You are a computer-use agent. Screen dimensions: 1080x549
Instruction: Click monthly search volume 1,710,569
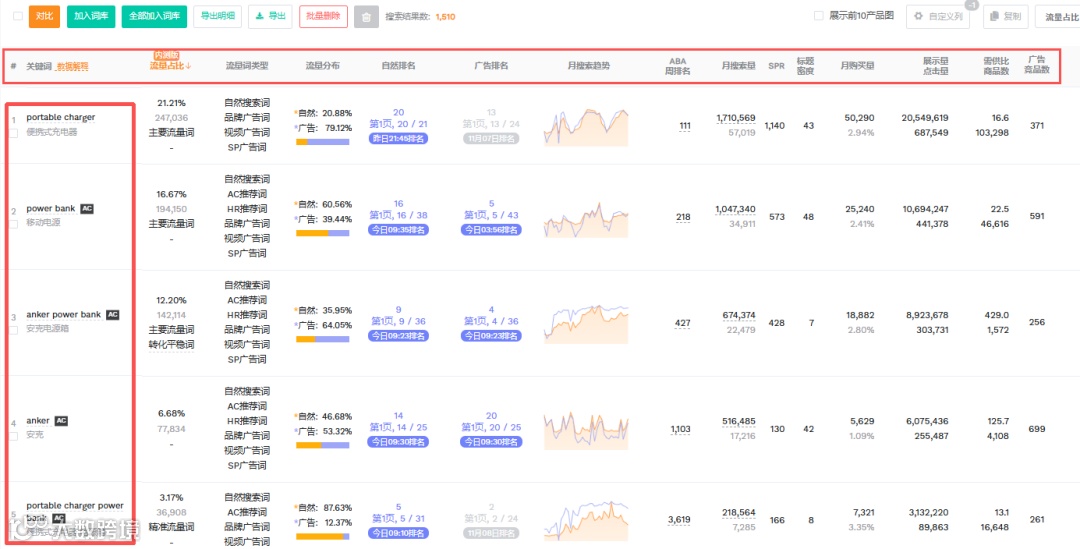click(736, 118)
